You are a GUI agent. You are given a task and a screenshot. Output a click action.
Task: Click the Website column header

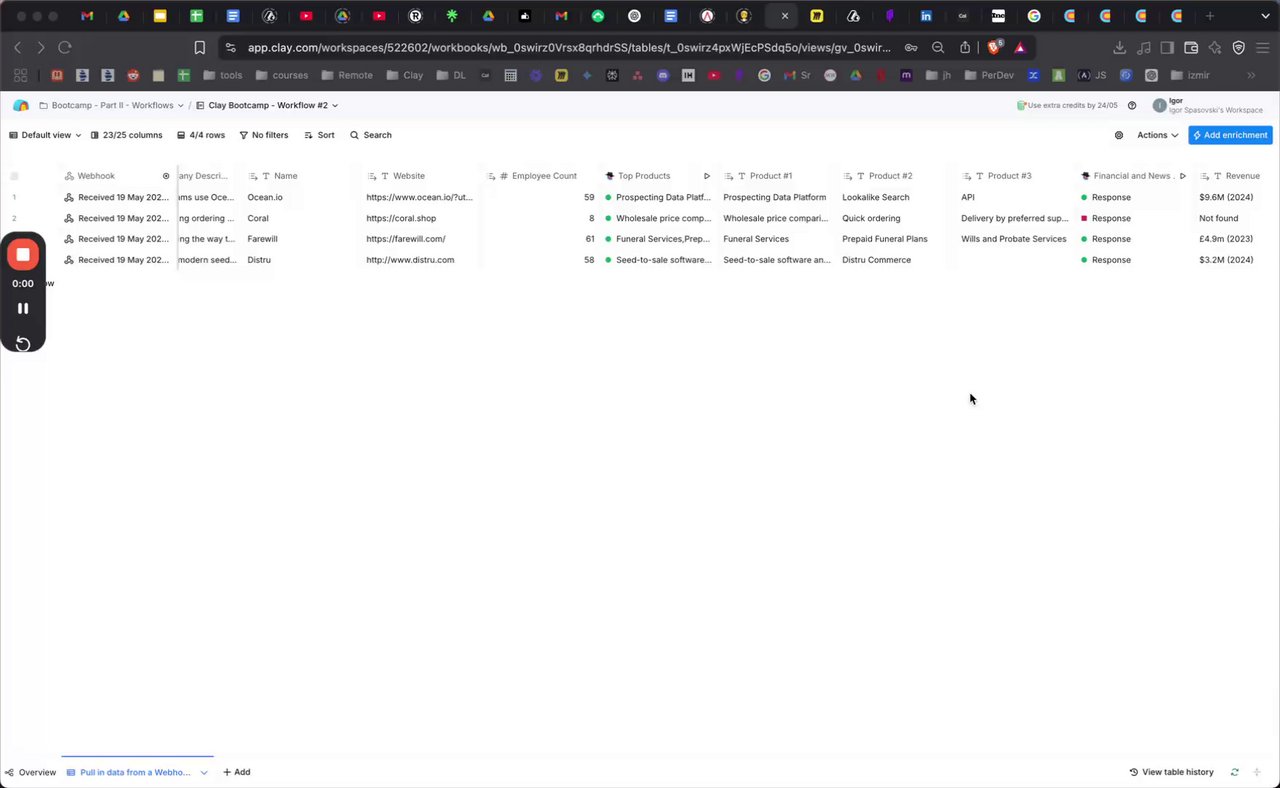coord(421,176)
